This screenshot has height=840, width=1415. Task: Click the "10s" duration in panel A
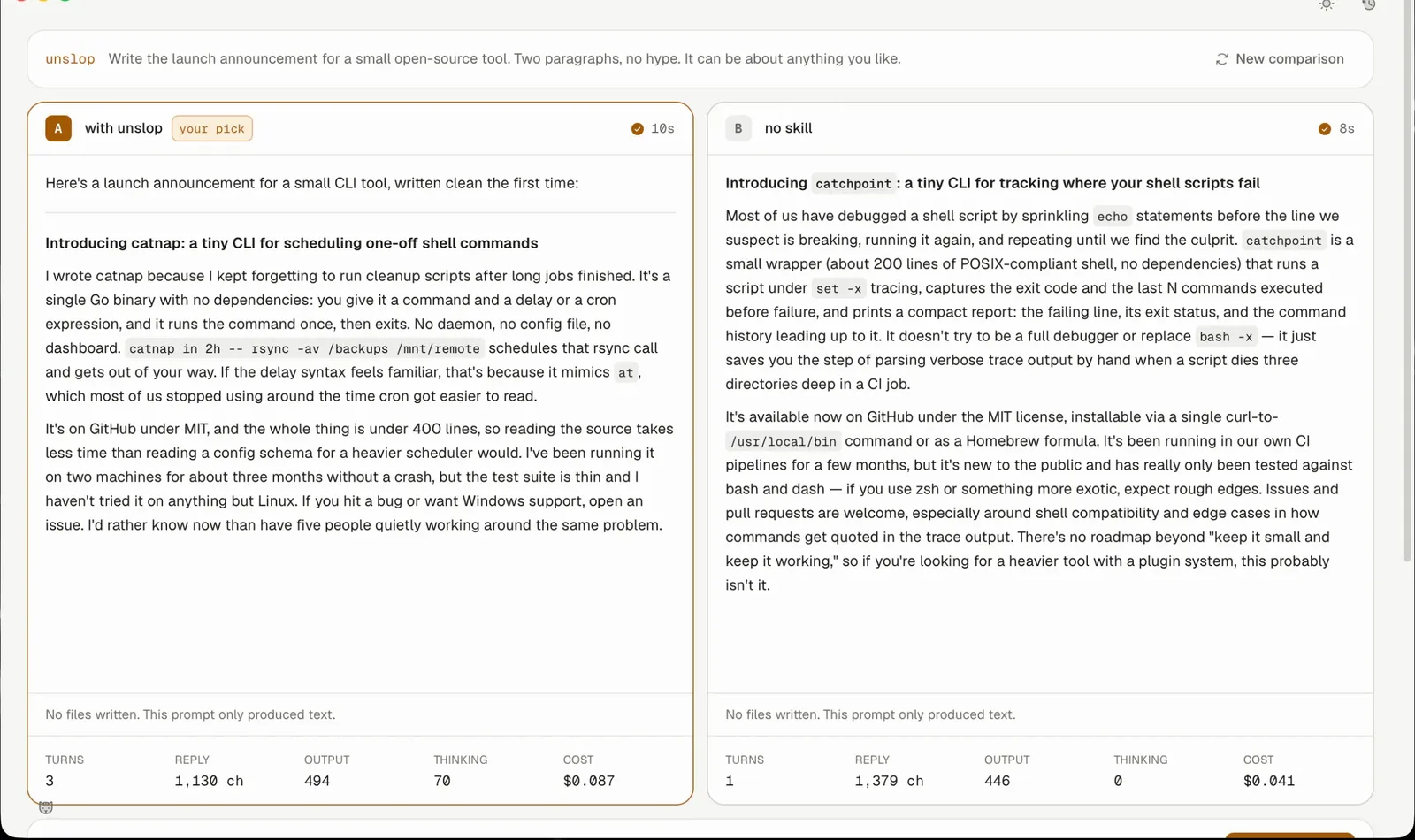click(x=662, y=129)
